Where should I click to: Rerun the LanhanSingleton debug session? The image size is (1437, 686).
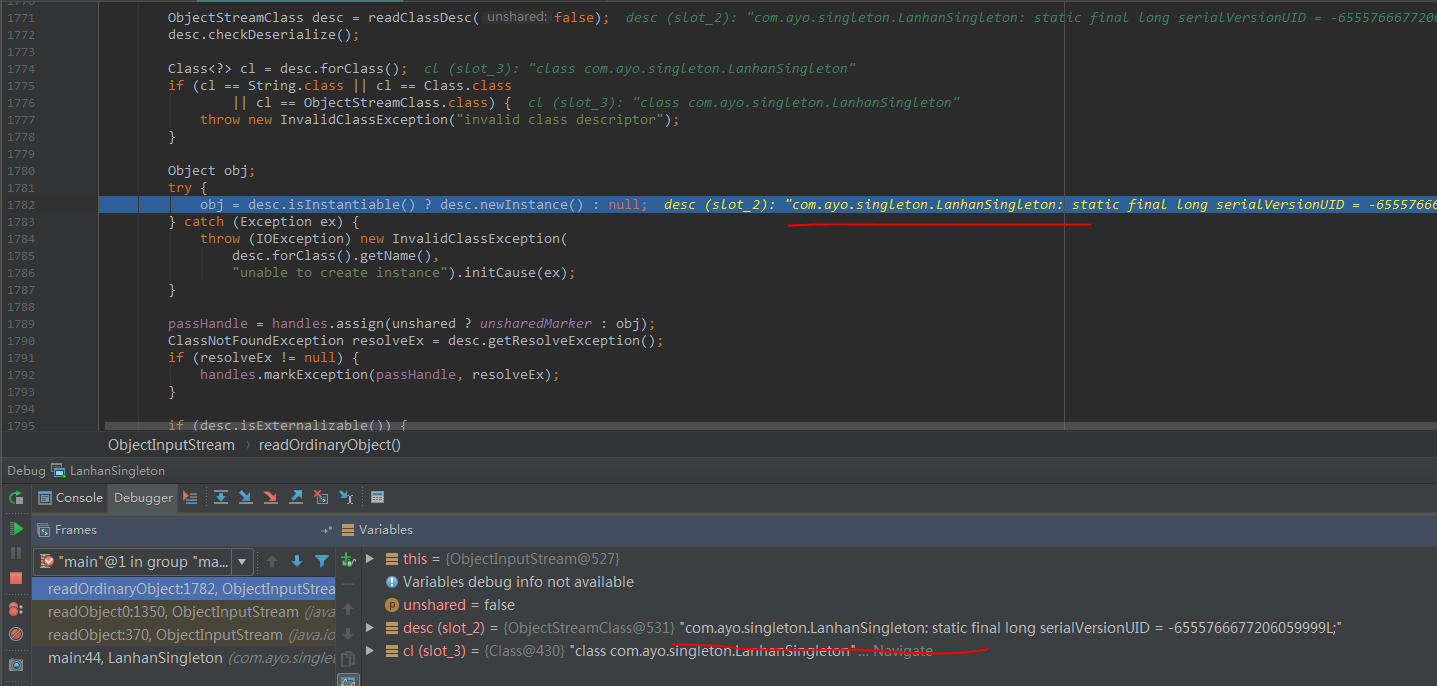tap(16, 498)
